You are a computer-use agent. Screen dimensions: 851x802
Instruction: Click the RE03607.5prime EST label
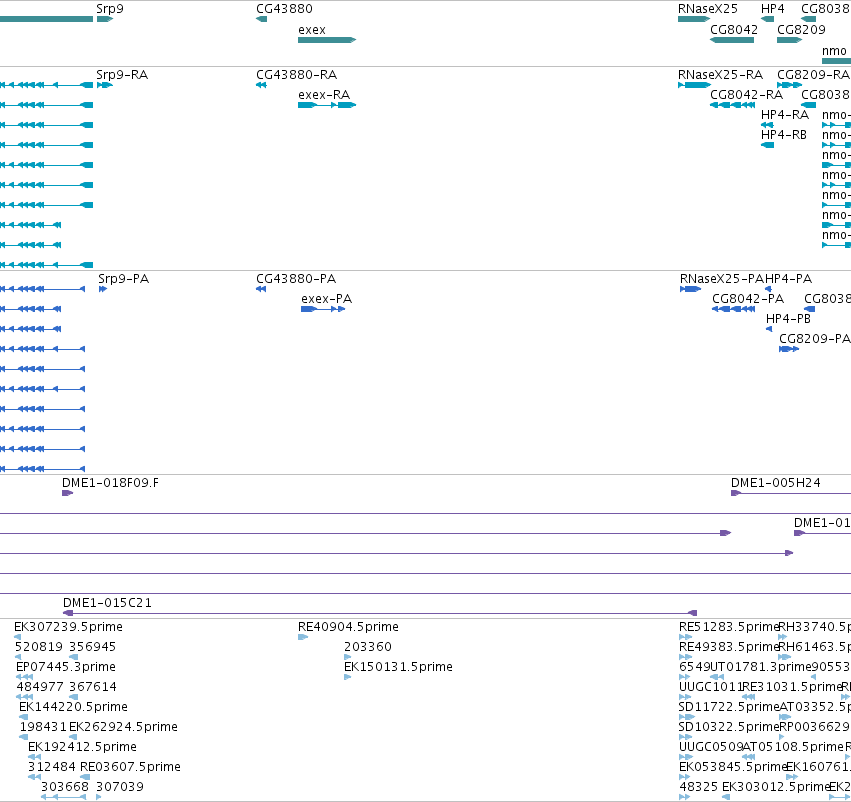130,767
